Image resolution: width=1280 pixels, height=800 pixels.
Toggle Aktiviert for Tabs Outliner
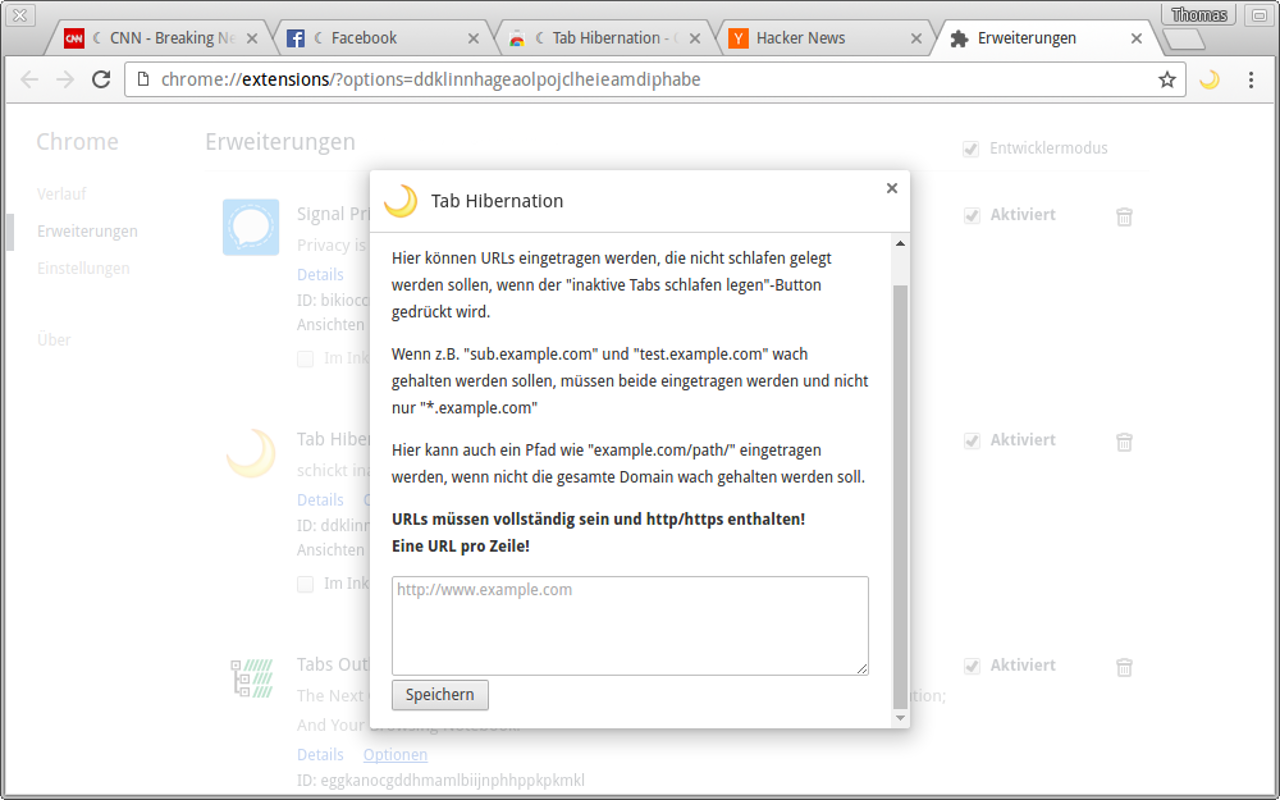tap(970, 666)
